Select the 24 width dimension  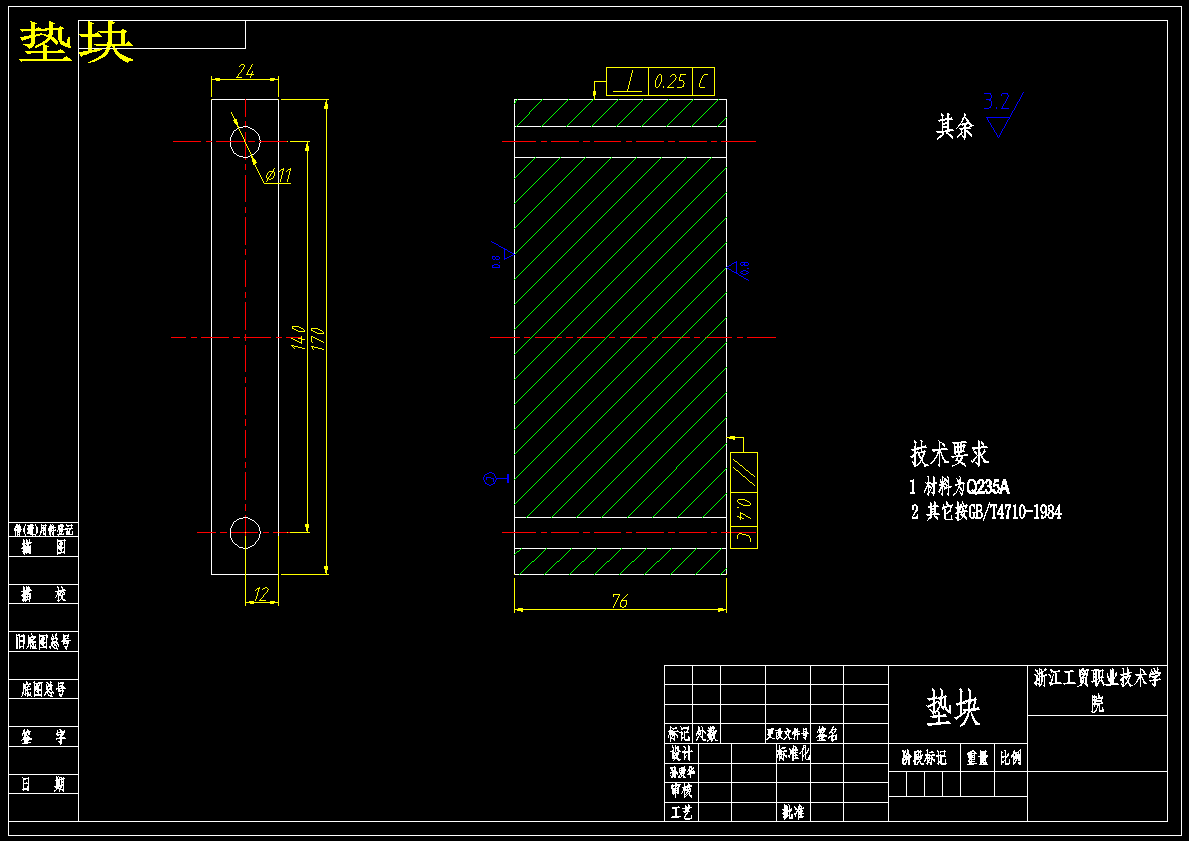pos(245,71)
